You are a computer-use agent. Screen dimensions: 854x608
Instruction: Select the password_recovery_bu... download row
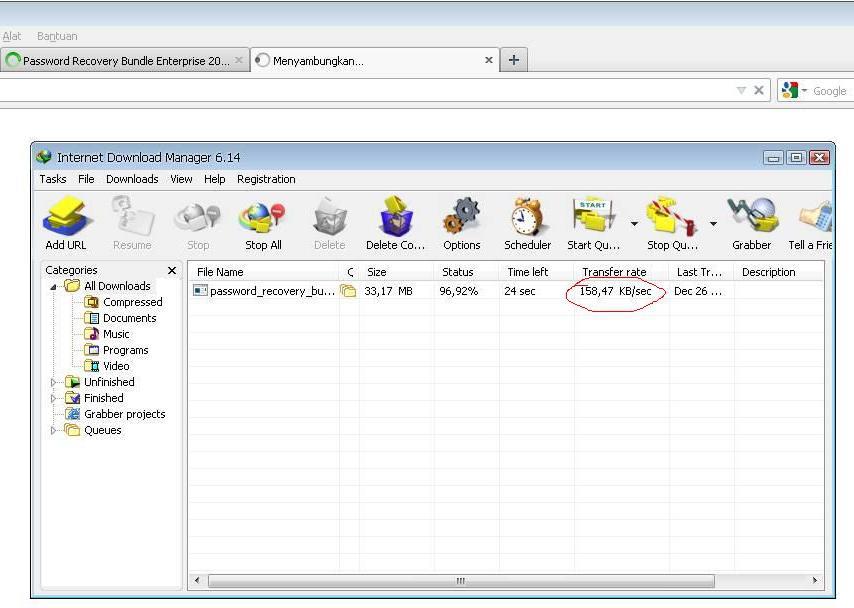[x=507, y=291]
